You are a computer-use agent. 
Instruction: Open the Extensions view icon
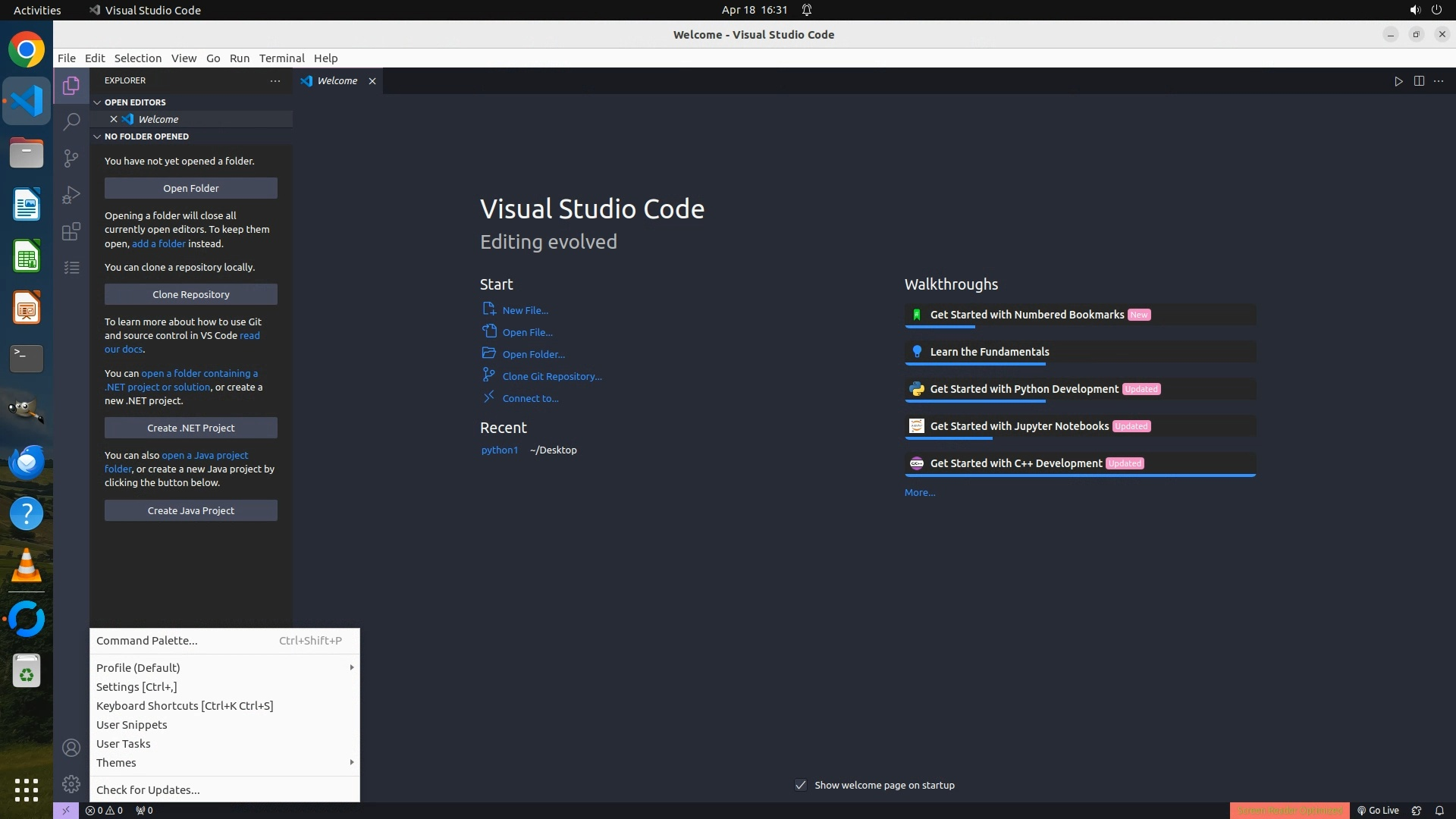[71, 231]
